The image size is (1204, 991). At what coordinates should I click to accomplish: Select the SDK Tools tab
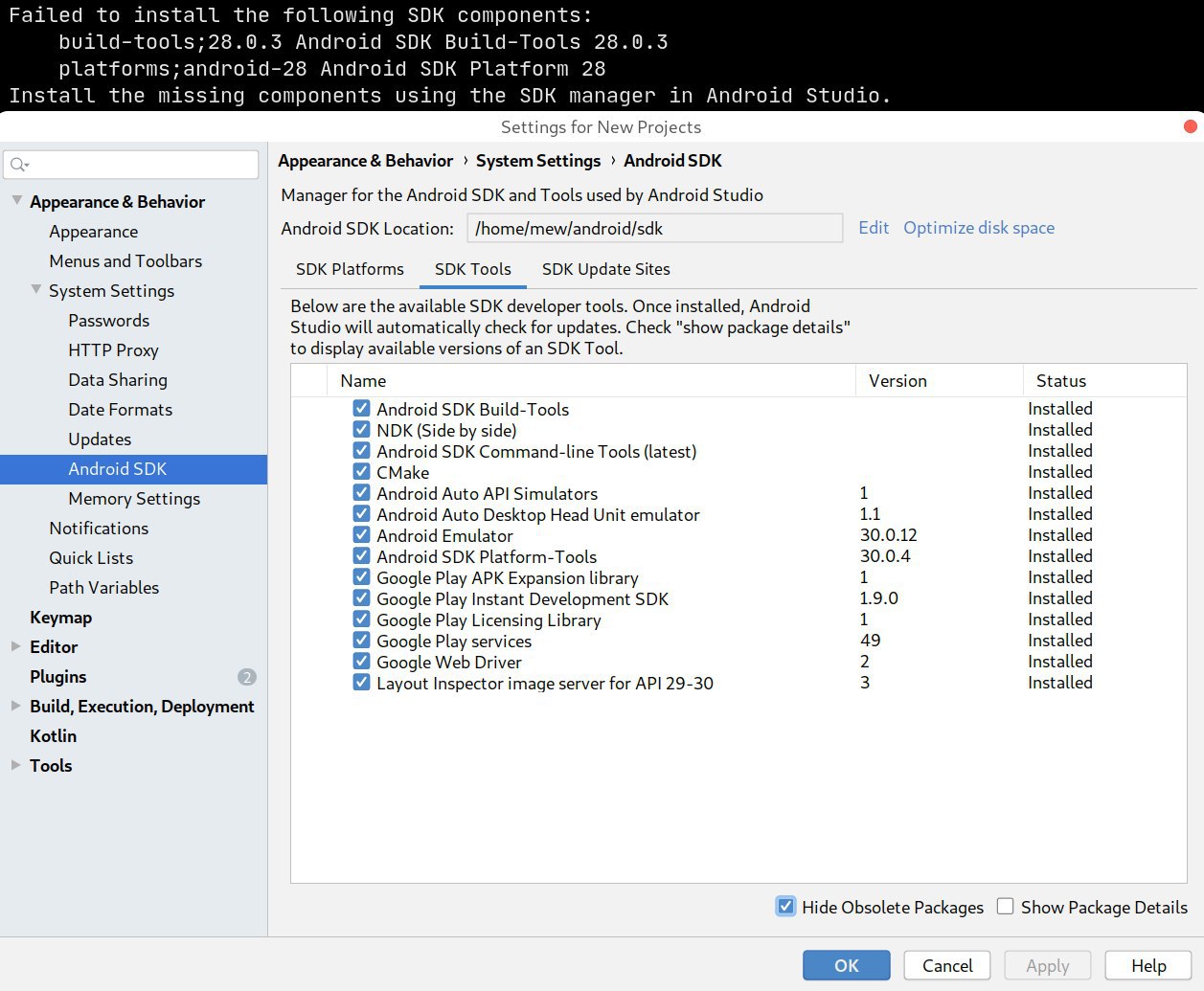pos(473,269)
